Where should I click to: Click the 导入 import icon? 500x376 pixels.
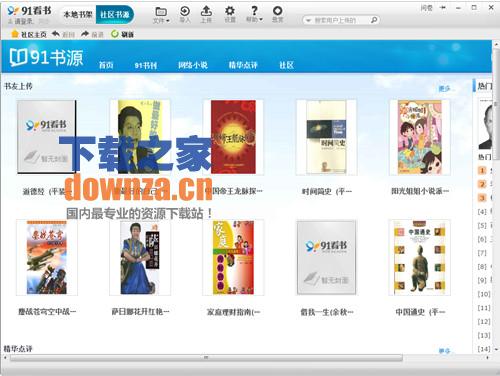coord(185,11)
